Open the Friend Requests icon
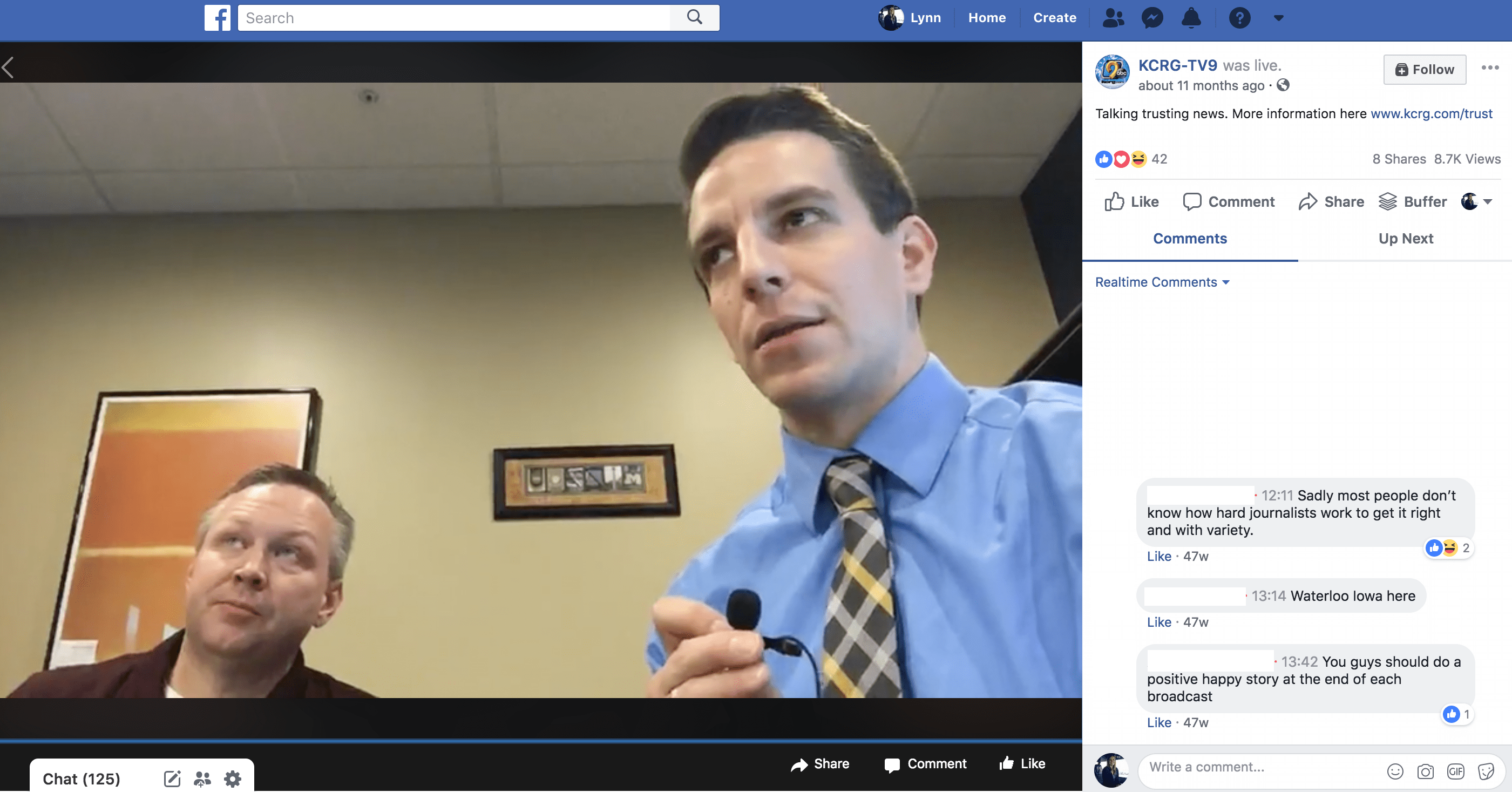 coord(1114,18)
